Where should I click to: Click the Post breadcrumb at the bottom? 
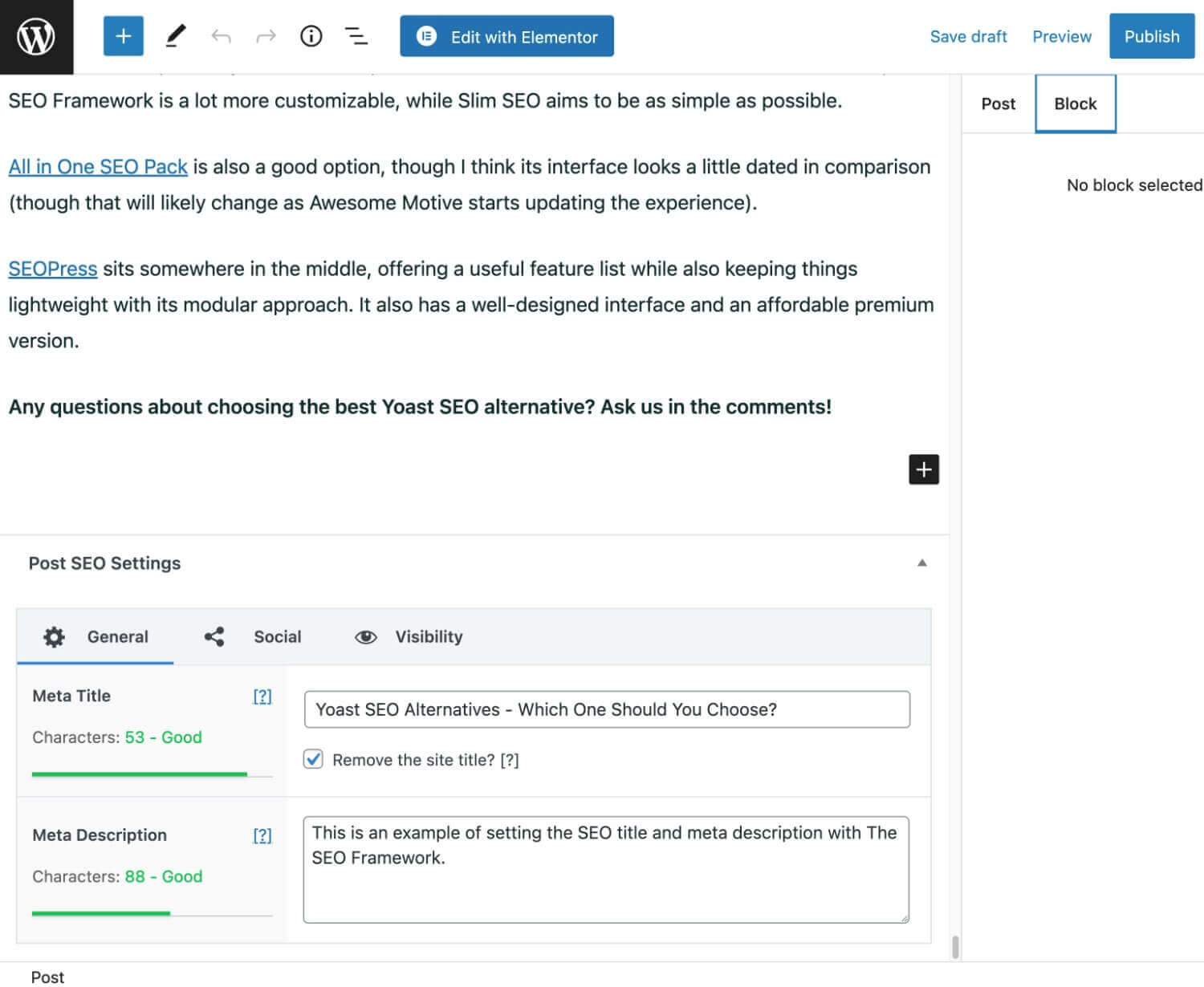[x=47, y=977]
